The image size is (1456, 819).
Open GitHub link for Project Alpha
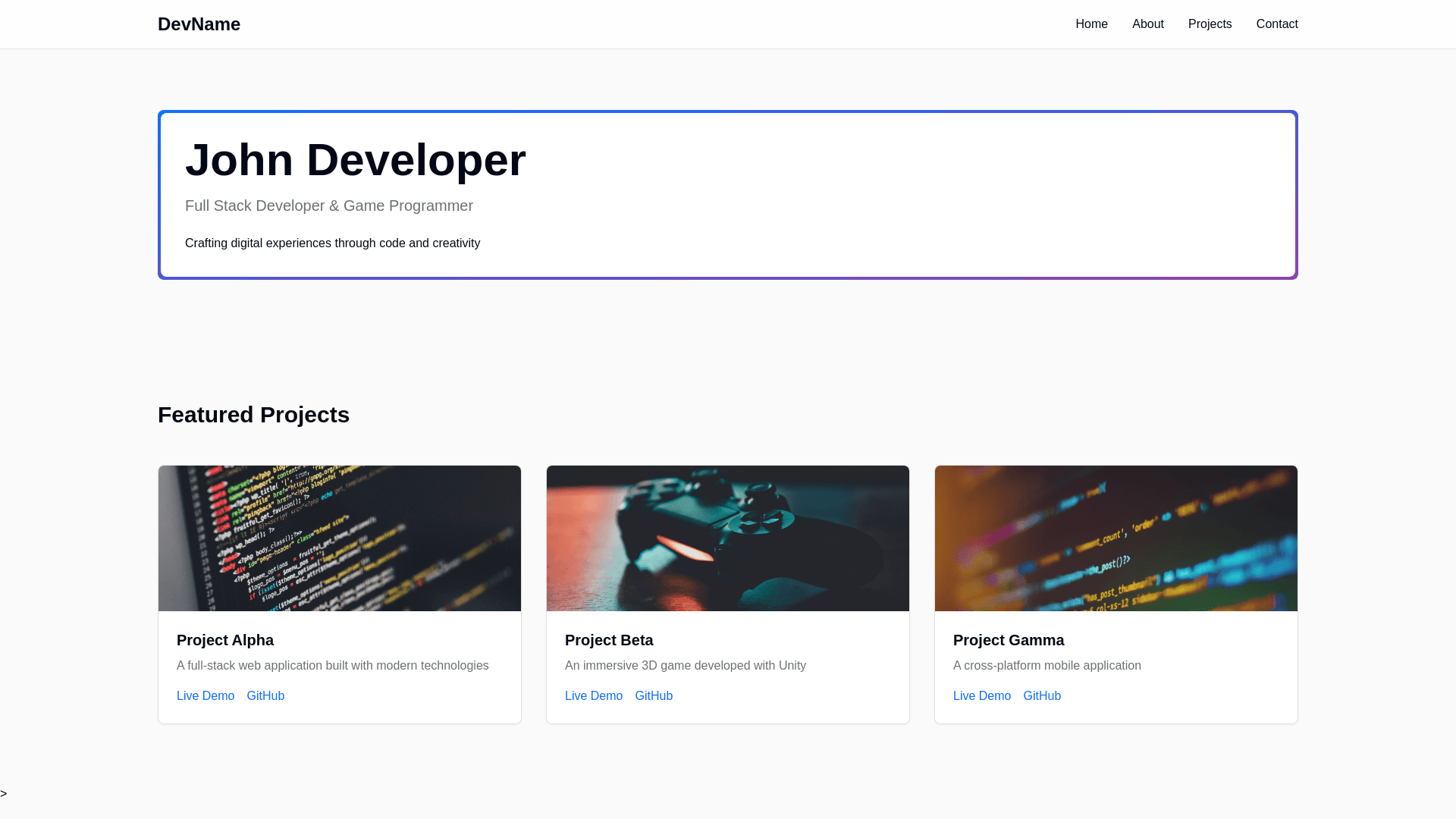265,696
